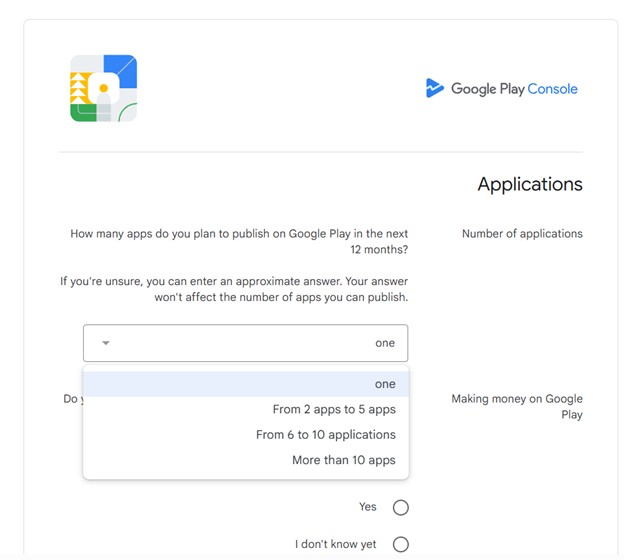Click the blue square in the header illustration
This screenshot has width=624, height=560.
click(120, 70)
